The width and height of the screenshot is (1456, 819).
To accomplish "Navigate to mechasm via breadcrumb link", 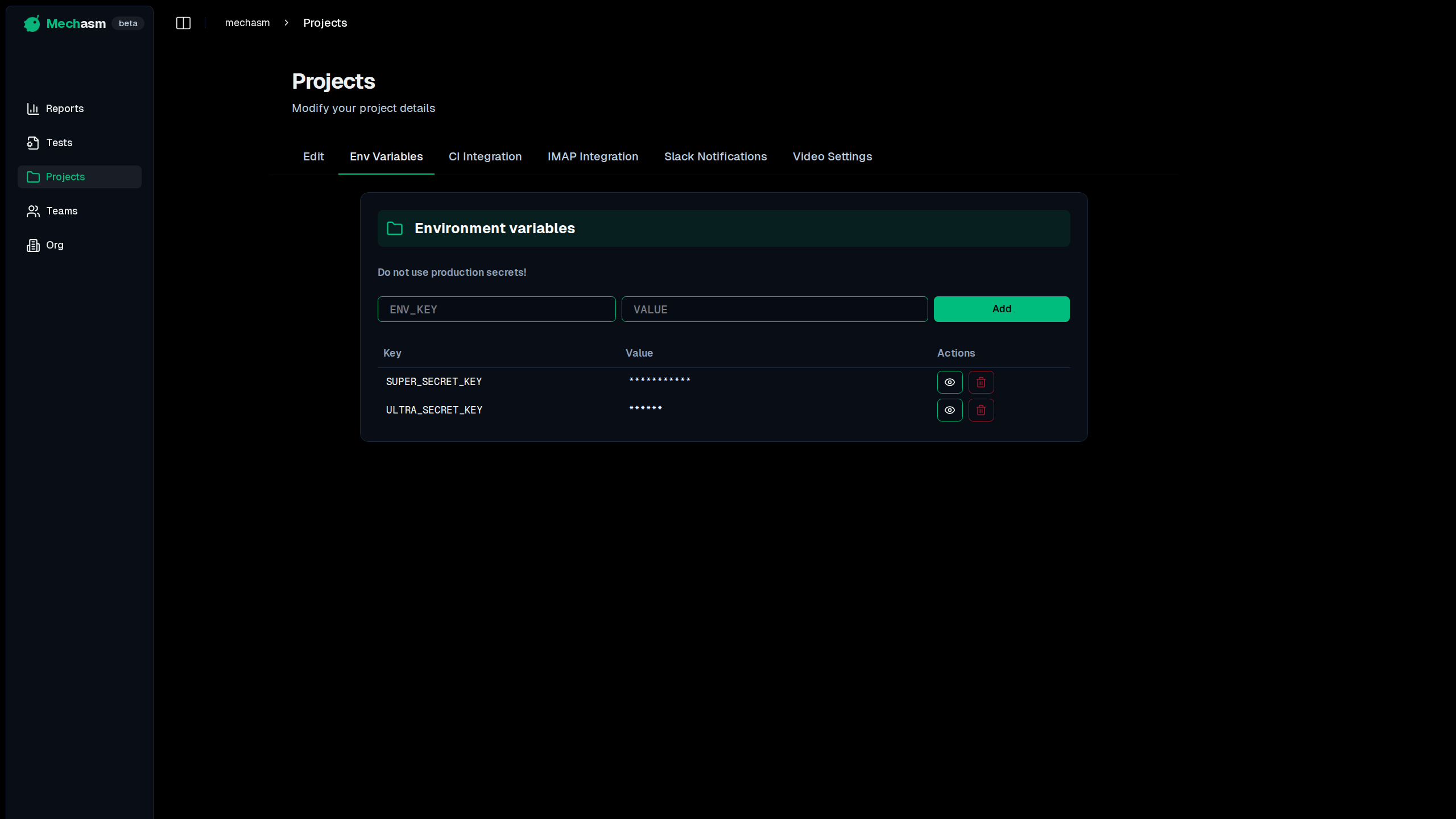I will 247,23.
